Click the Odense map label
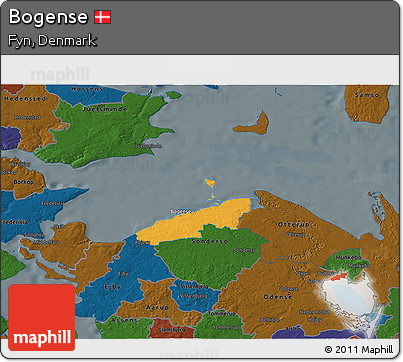 pyautogui.click(x=278, y=297)
